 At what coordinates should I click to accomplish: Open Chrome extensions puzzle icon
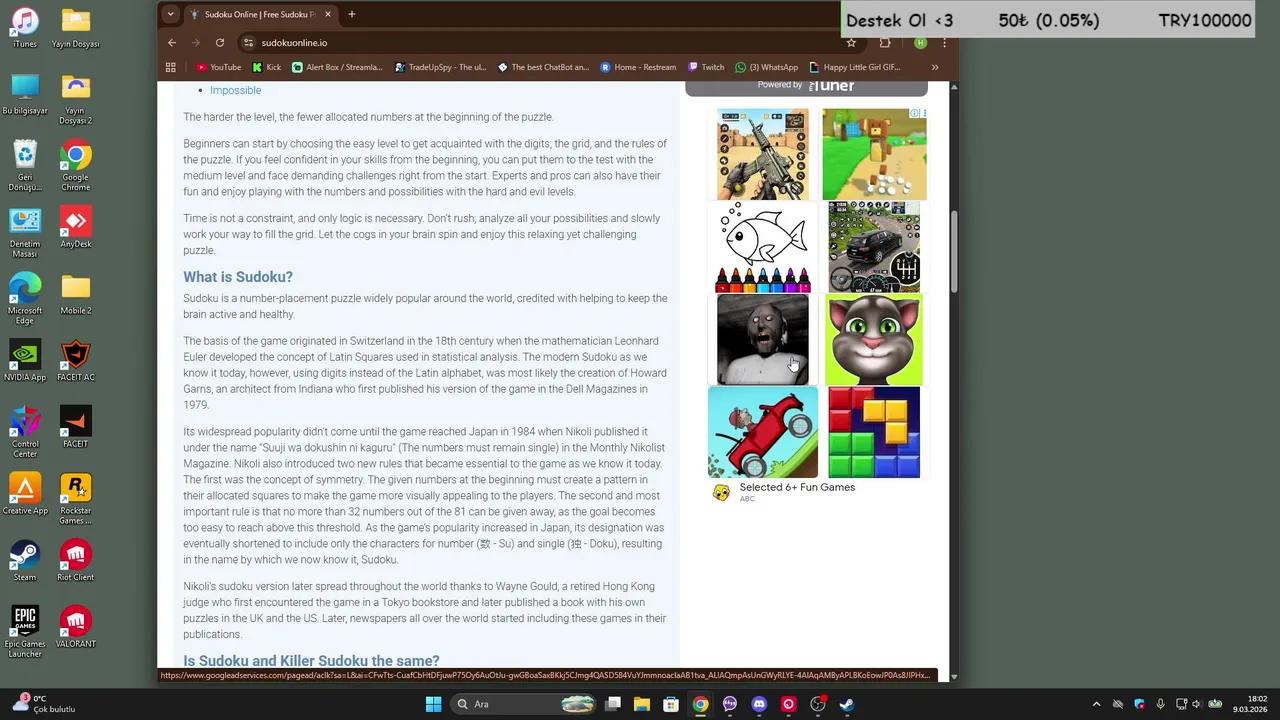885,43
